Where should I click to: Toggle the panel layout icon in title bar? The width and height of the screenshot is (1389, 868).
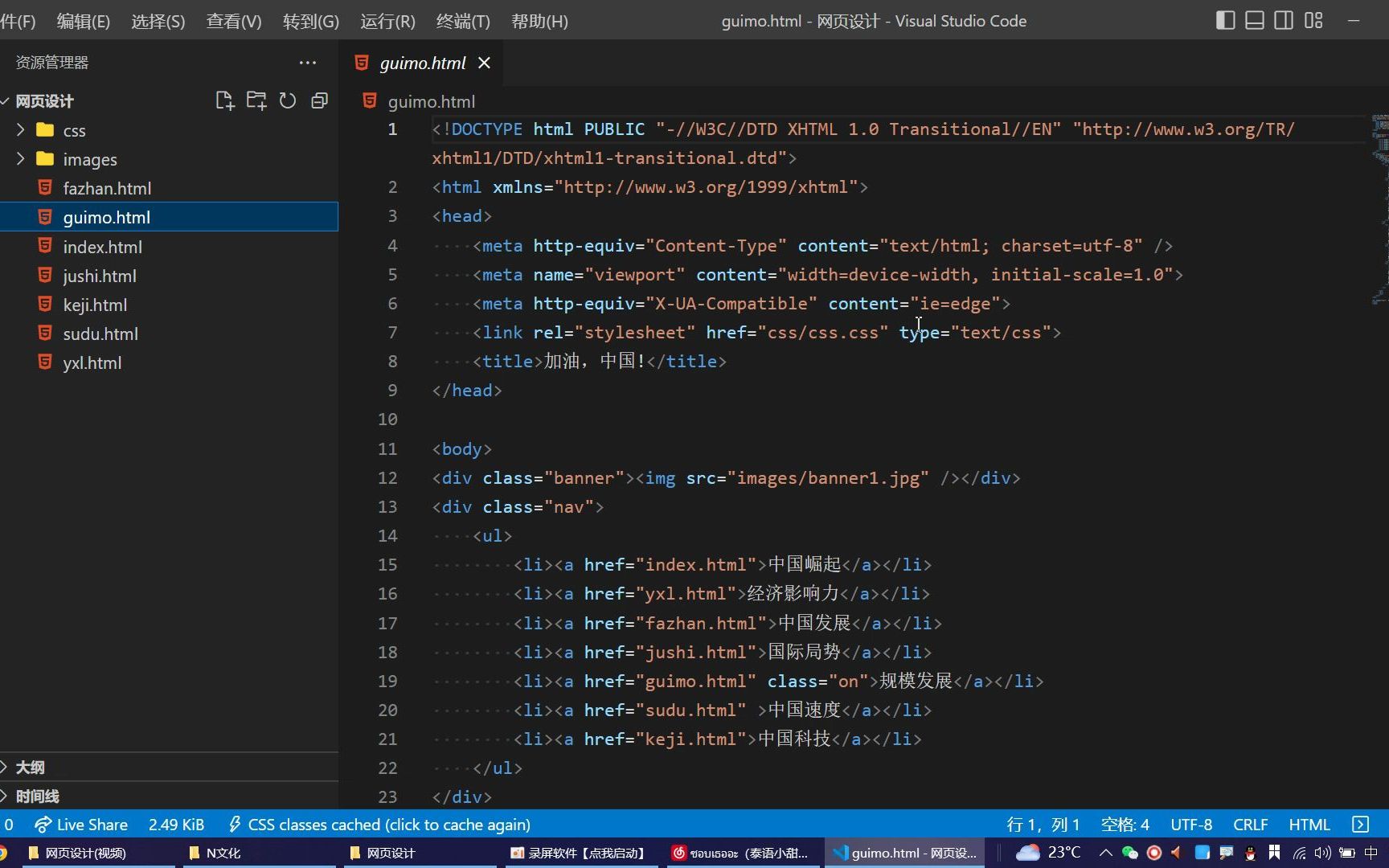(1254, 20)
